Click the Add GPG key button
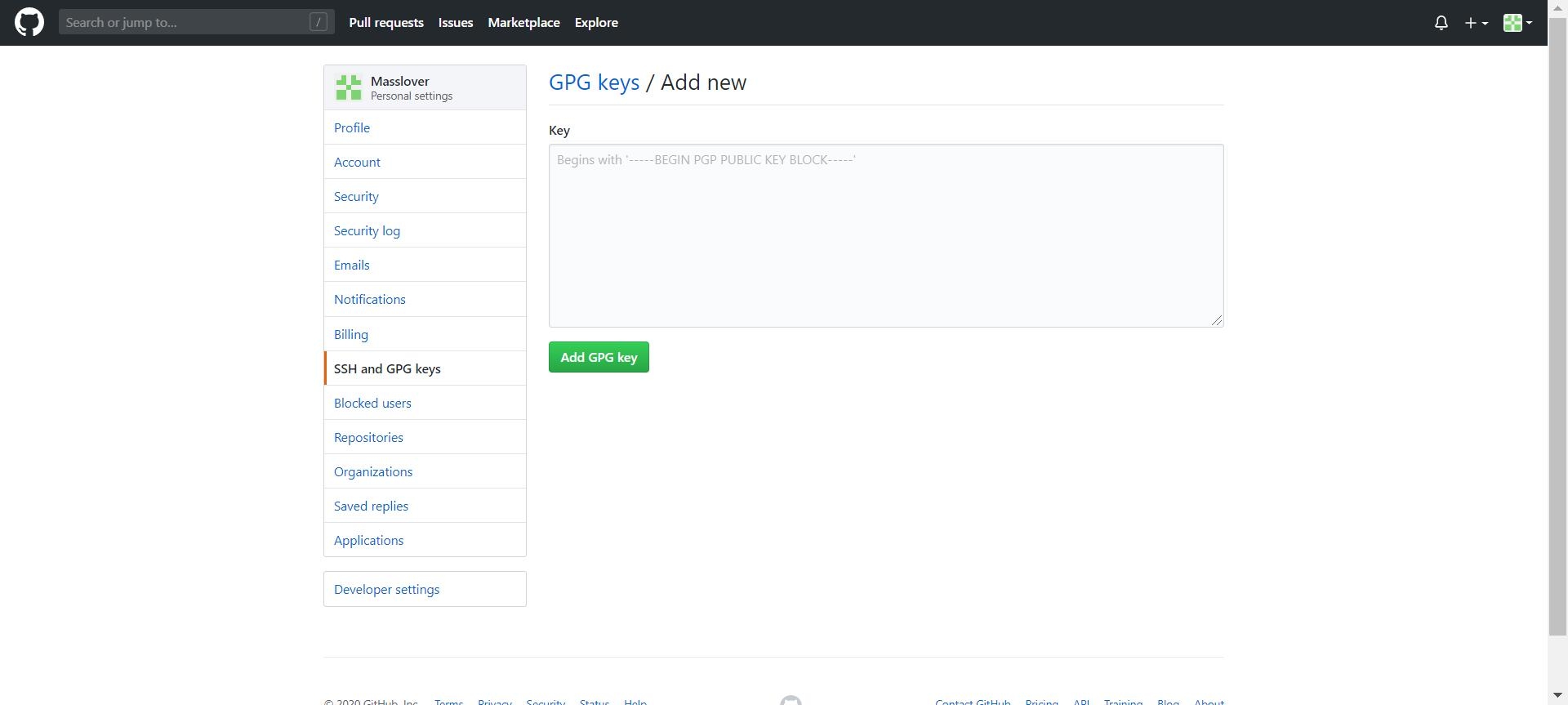Viewport: 1568px width, 705px height. coord(599,357)
